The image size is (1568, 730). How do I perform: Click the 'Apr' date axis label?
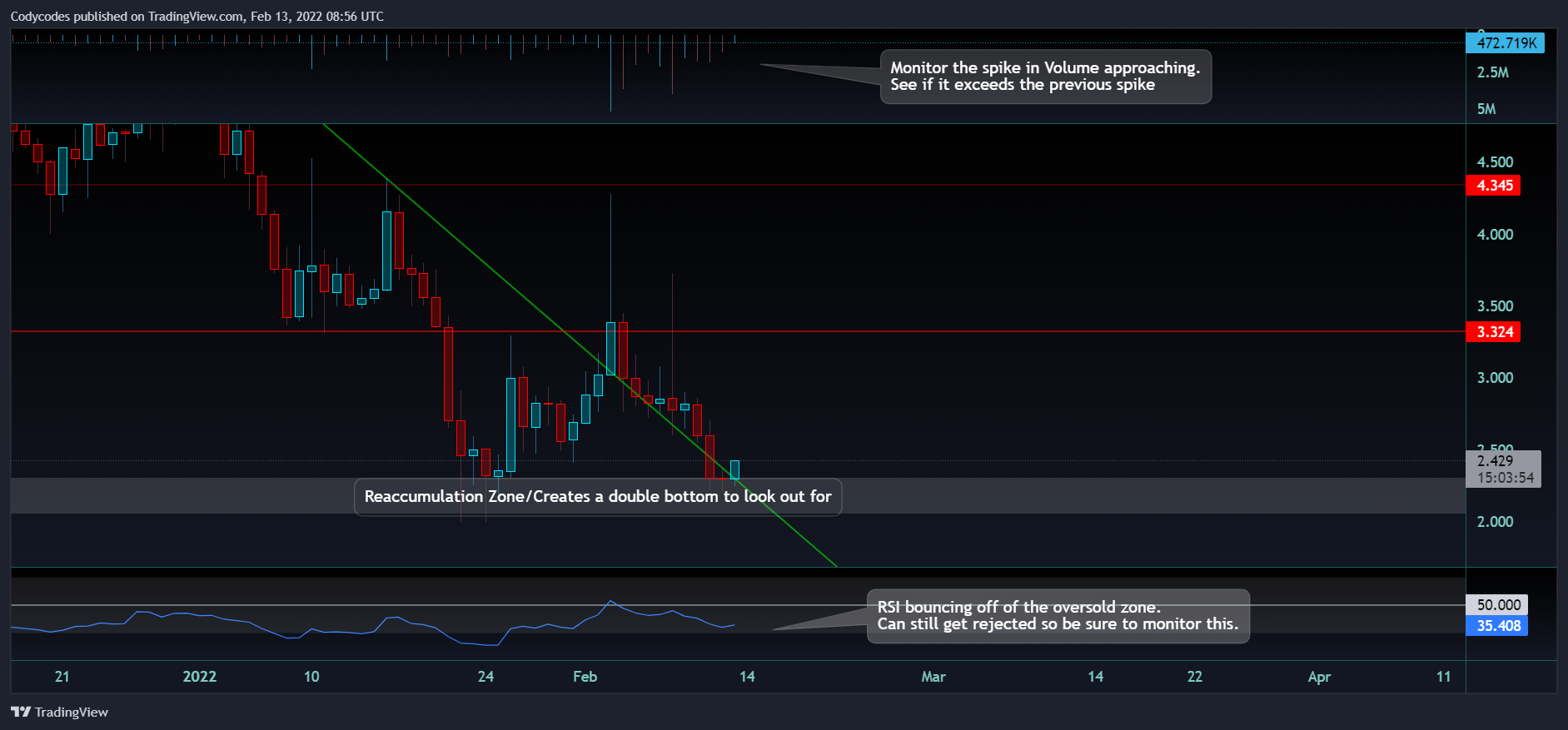point(1319,677)
